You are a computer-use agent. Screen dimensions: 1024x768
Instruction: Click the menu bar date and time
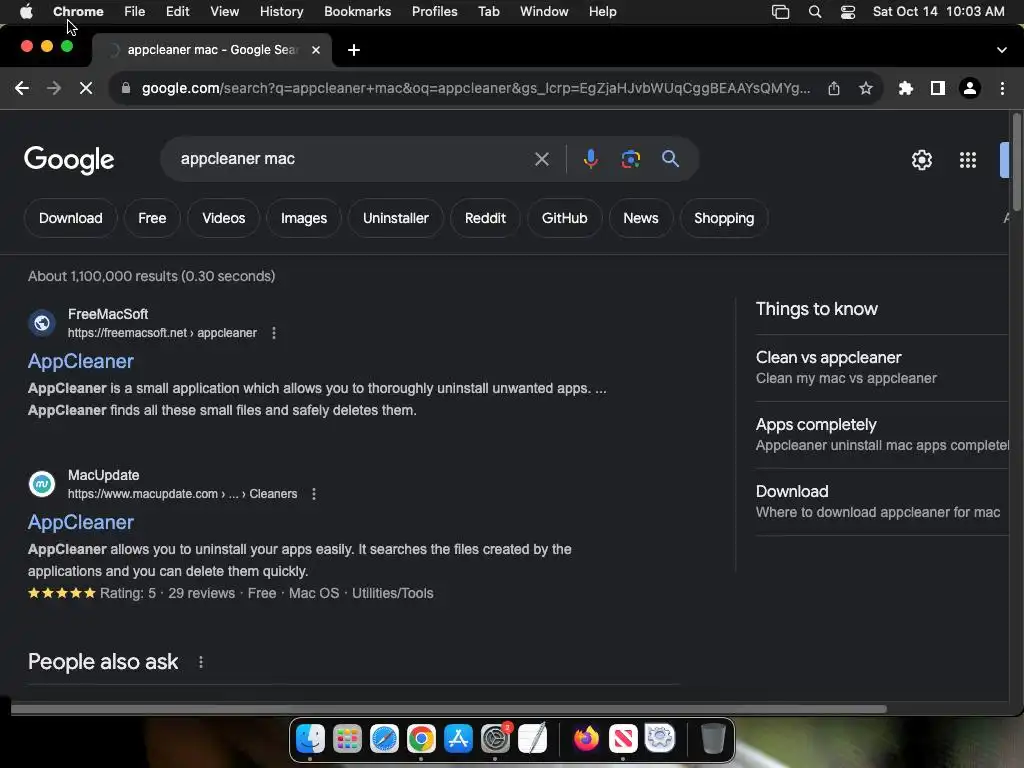point(938,12)
